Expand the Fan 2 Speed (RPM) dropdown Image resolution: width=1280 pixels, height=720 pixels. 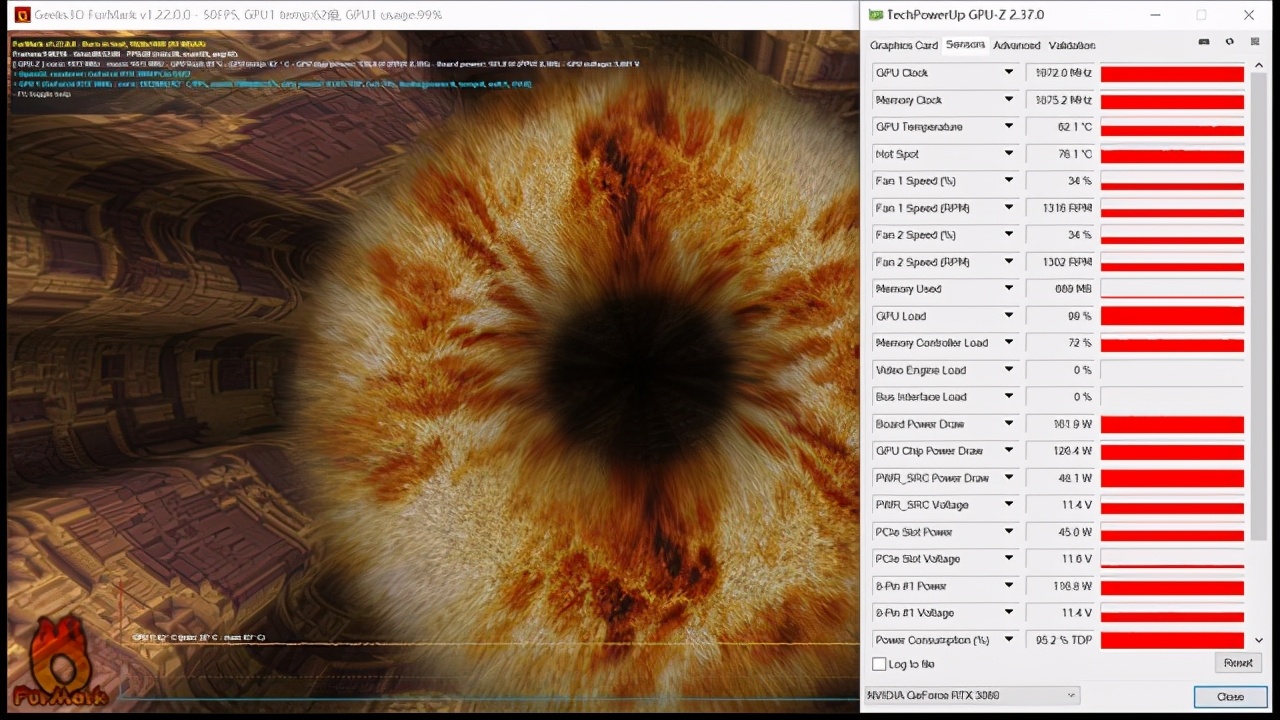(1009, 262)
